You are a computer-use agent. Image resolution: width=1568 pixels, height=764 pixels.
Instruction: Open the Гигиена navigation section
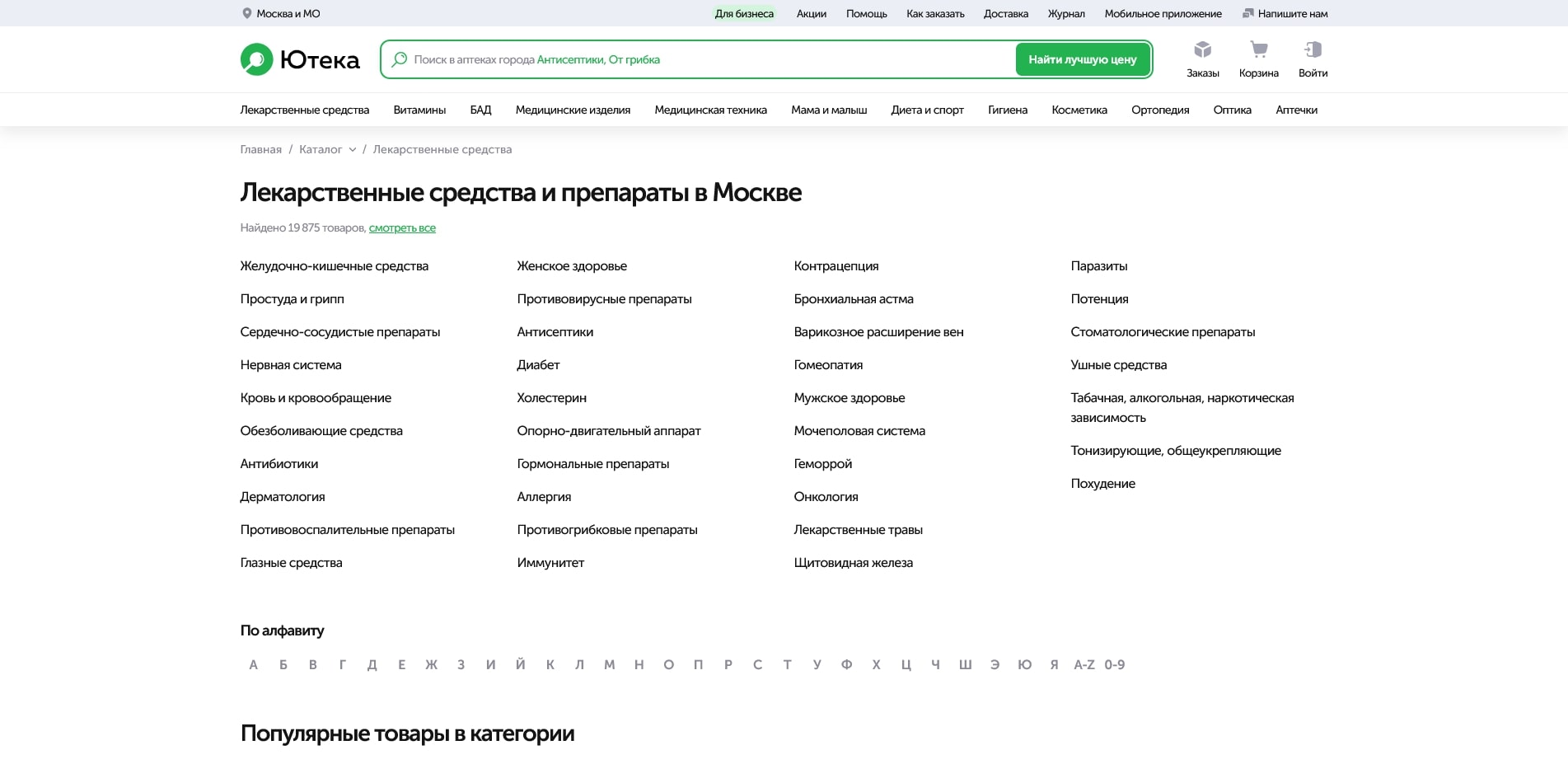coord(1008,110)
